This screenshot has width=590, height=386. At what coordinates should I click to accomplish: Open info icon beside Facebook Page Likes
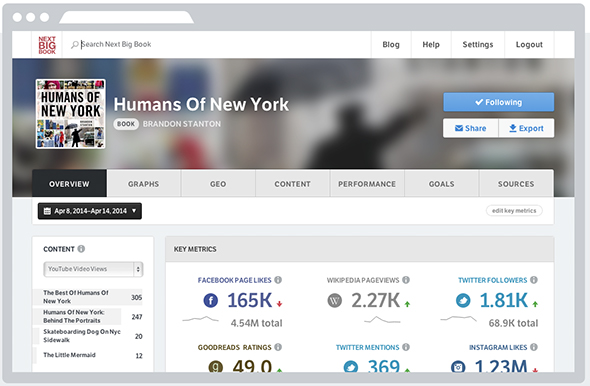(x=278, y=280)
